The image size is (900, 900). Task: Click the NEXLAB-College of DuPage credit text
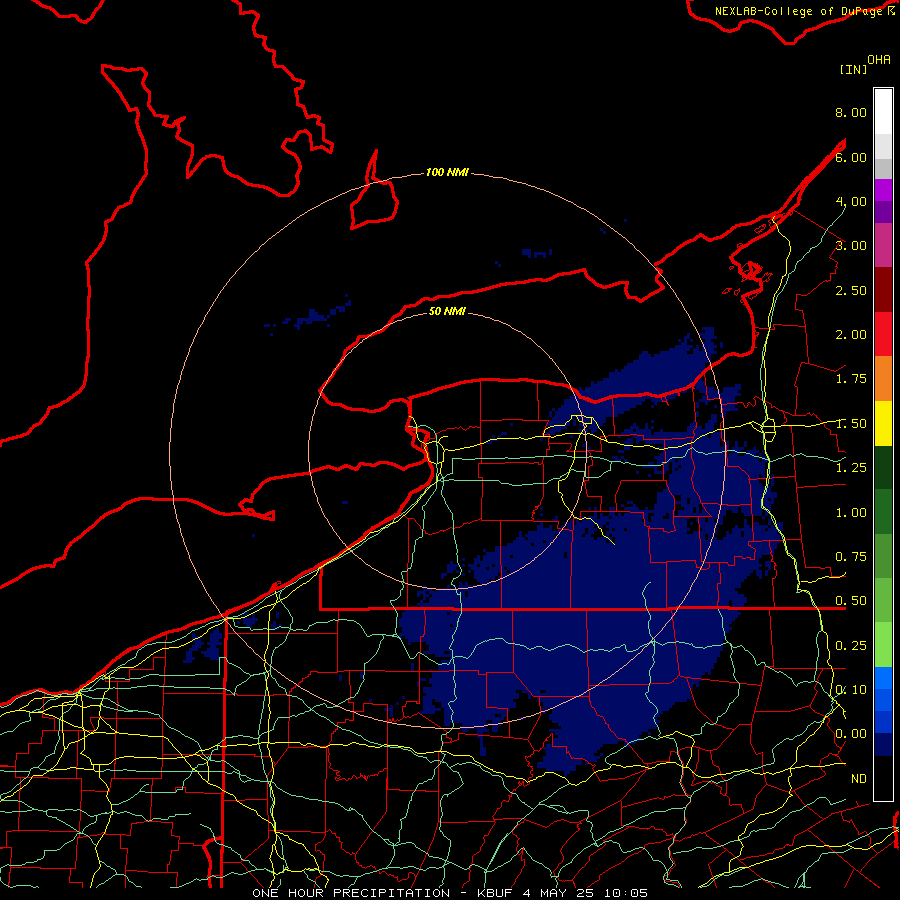pyautogui.click(x=804, y=11)
